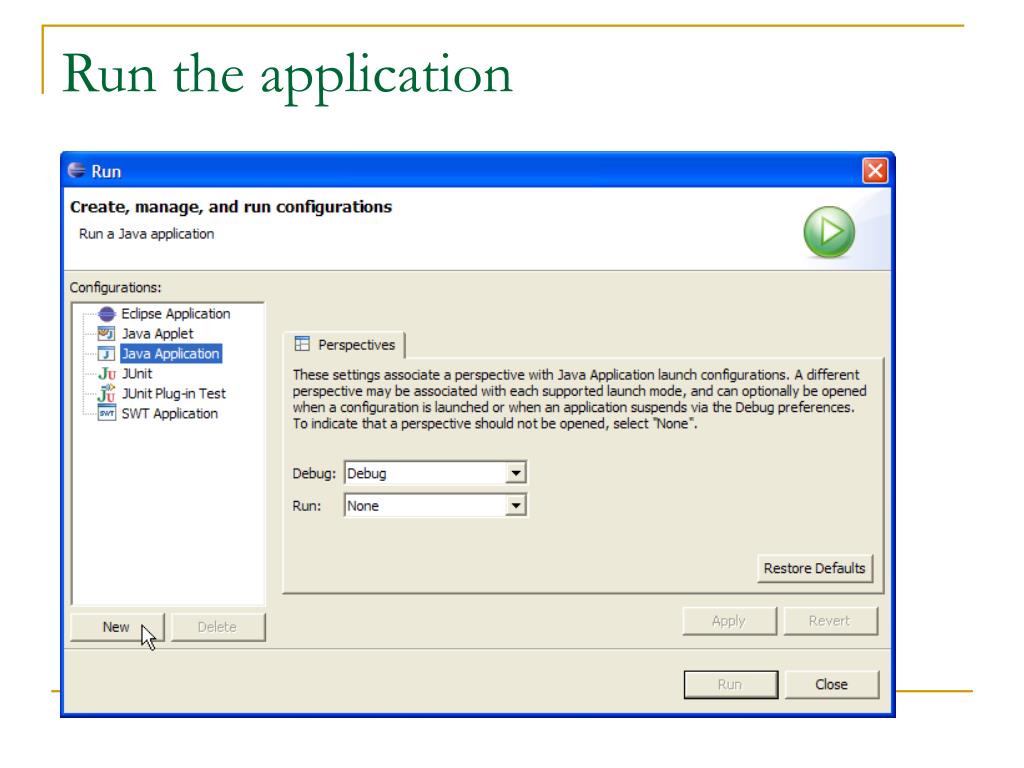Click the Perspectives tab icon
The image size is (1024, 768).
(302, 344)
